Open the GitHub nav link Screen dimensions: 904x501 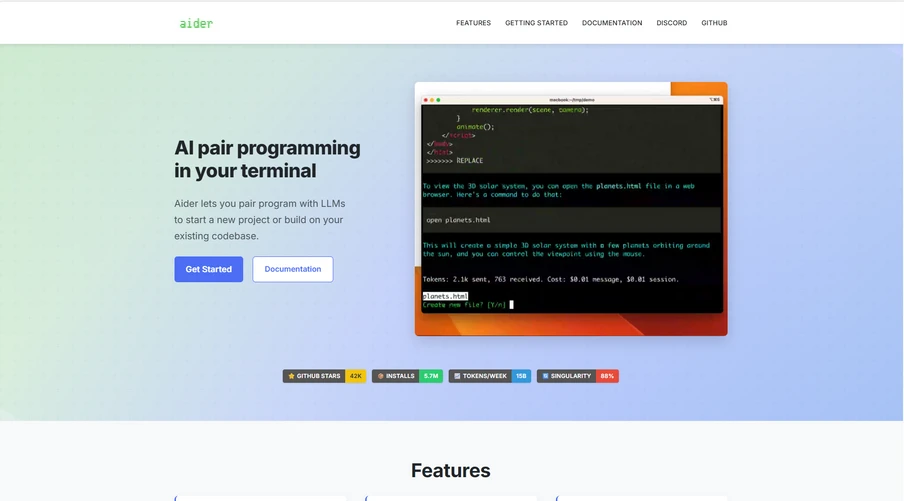[714, 23]
